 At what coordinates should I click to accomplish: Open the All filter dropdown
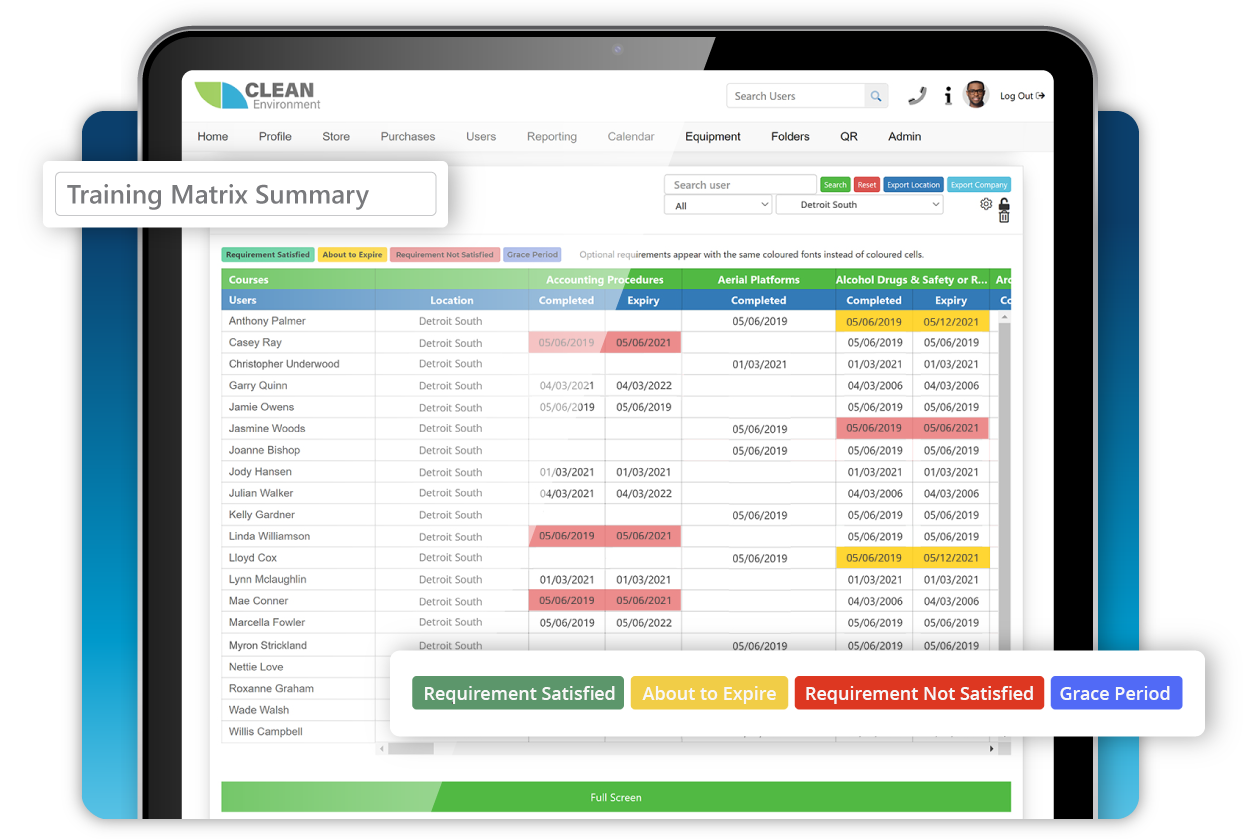pos(717,203)
